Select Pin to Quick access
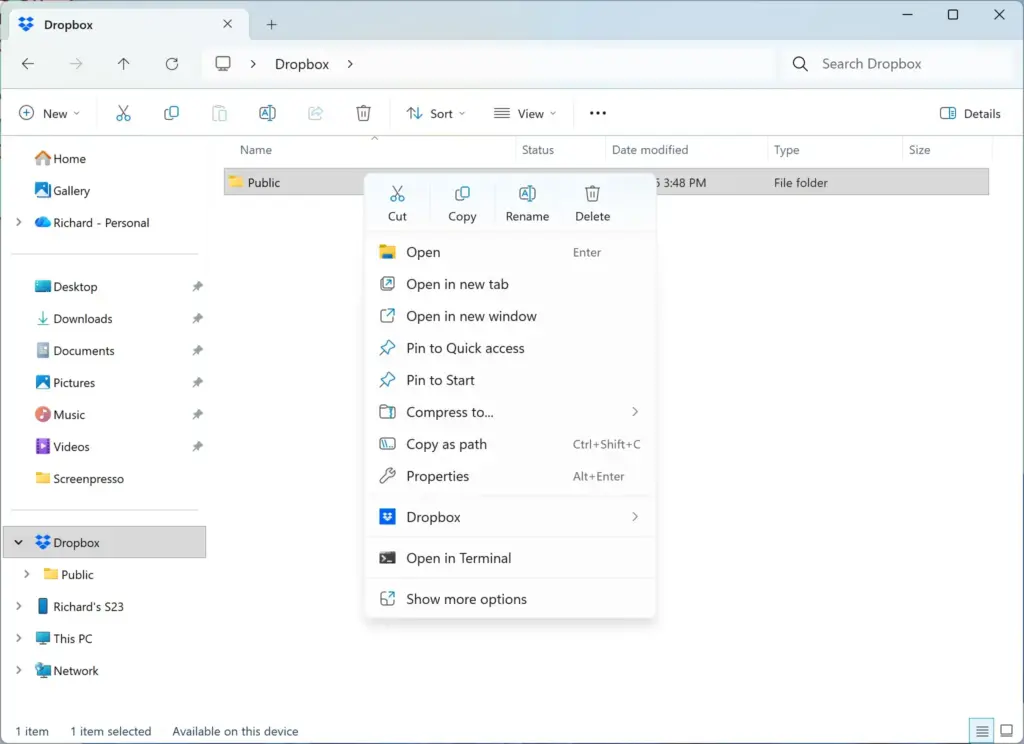 [x=510, y=348]
